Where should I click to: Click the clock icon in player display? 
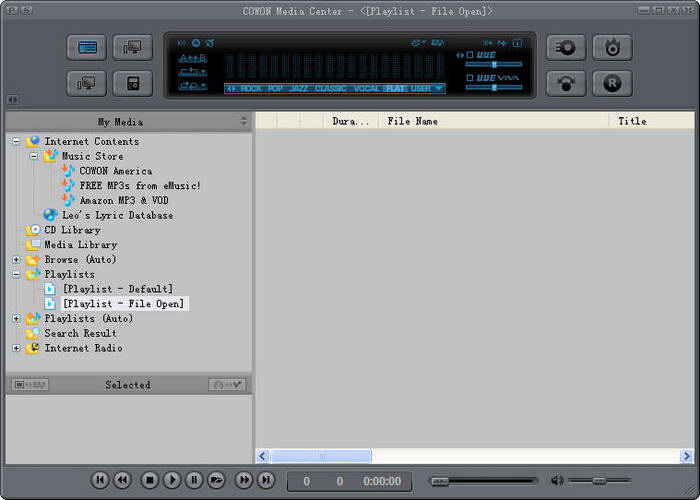[196, 43]
